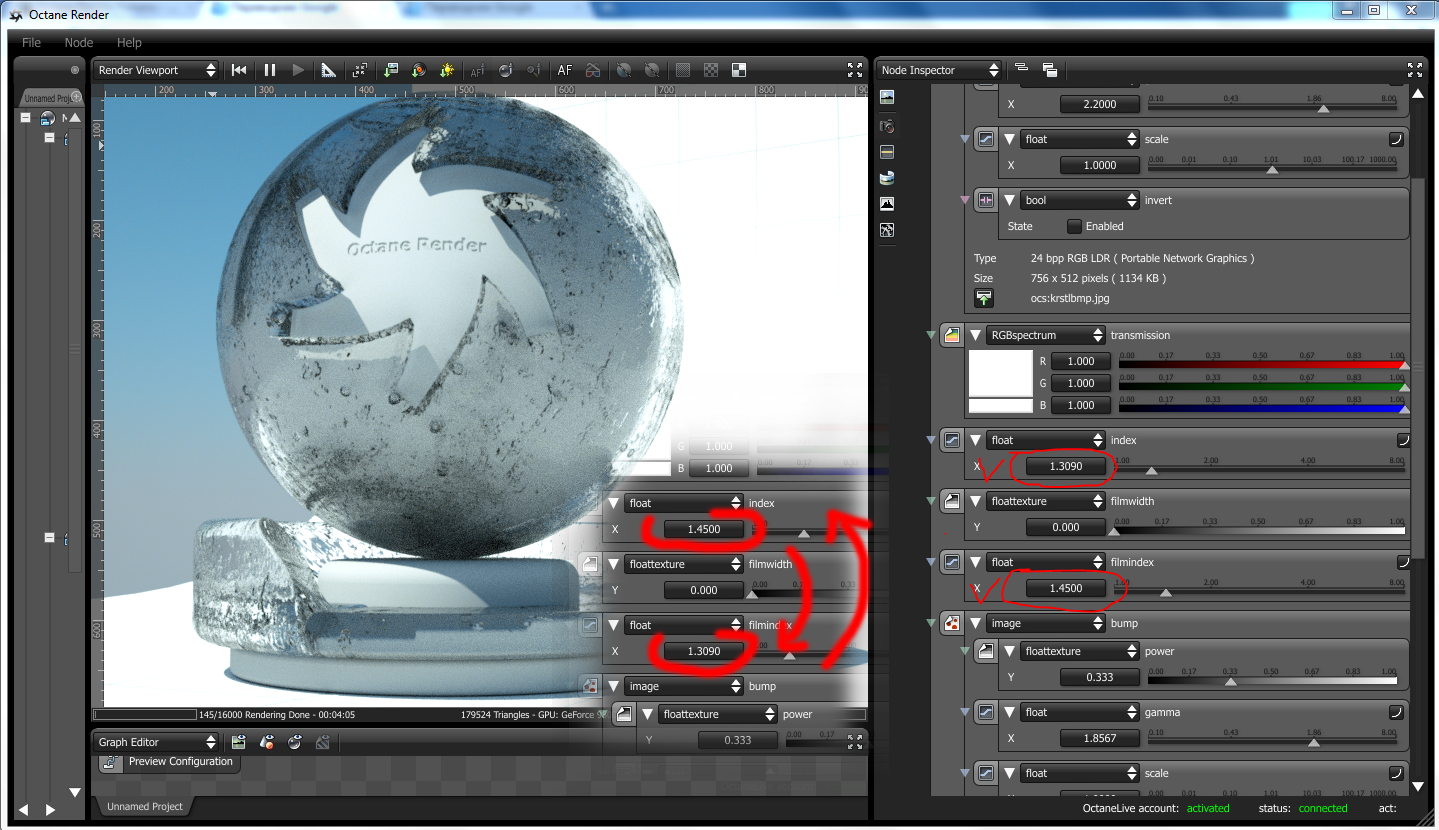Click the Node Inspector scroll up arrow
The height and width of the screenshot is (830, 1439).
[1418, 93]
